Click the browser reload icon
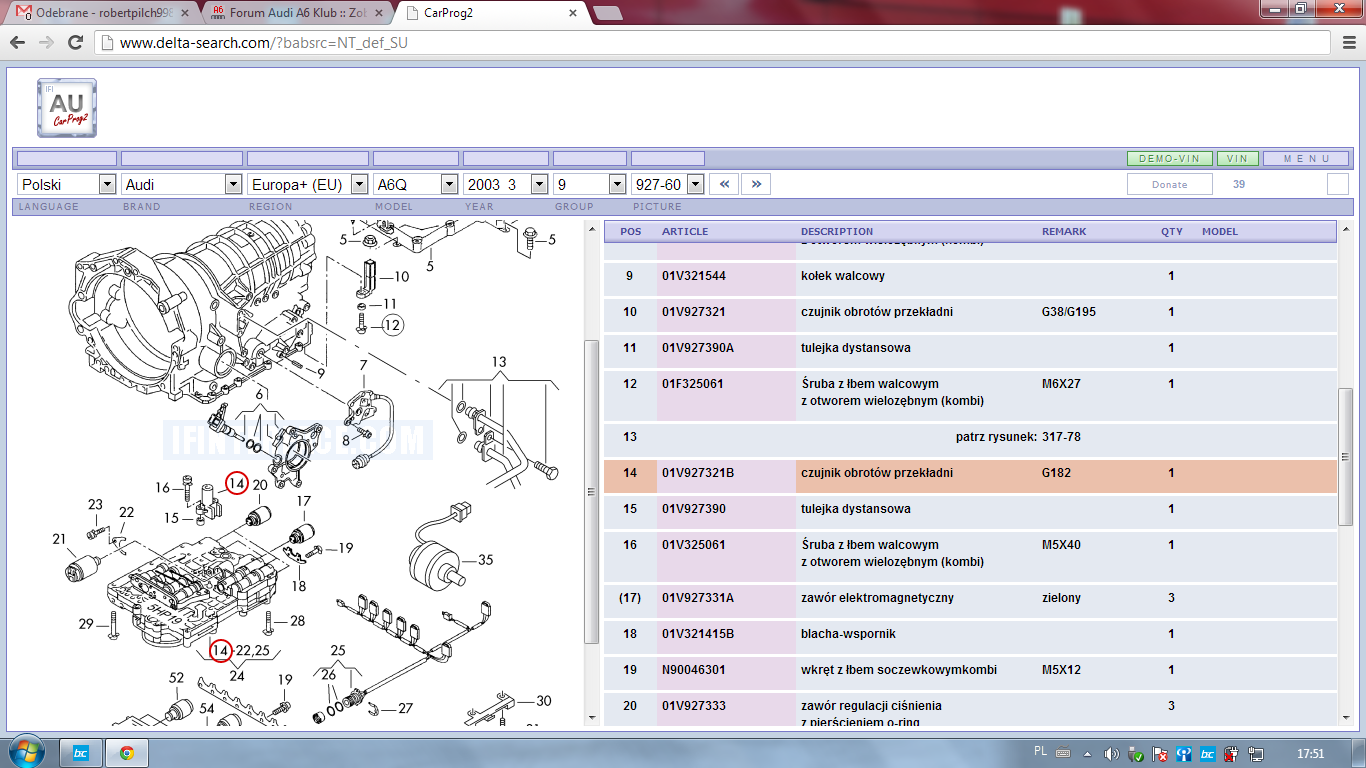1366x768 pixels. [75, 43]
